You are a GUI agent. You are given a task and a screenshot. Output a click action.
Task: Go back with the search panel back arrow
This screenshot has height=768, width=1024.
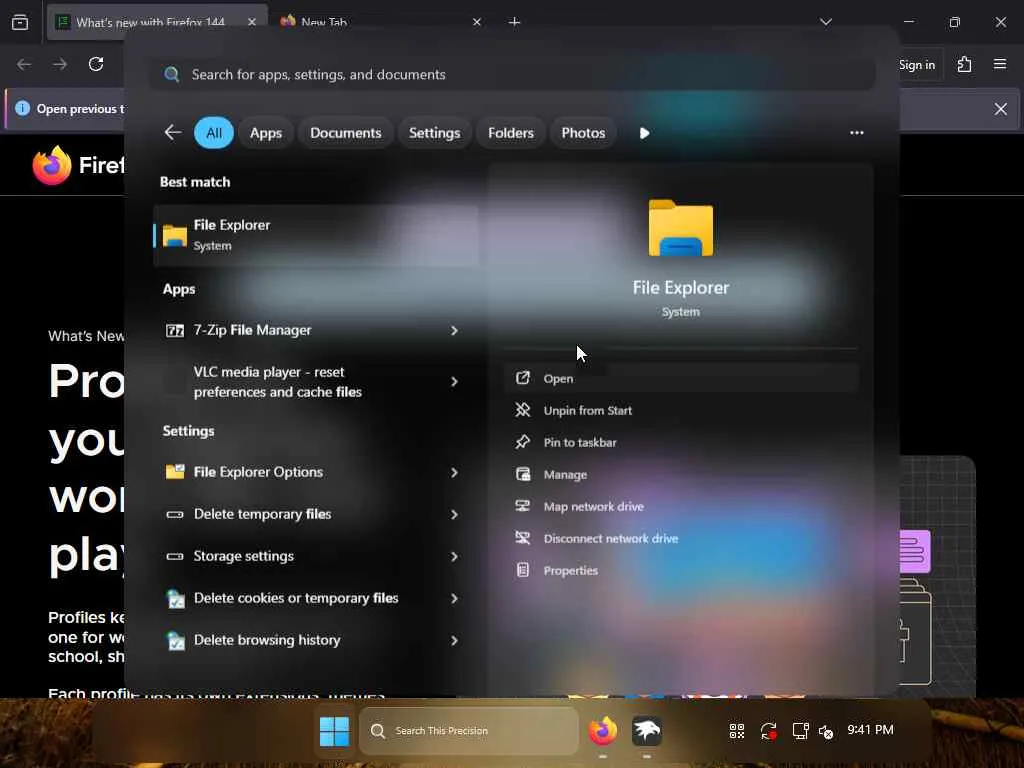click(x=172, y=133)
